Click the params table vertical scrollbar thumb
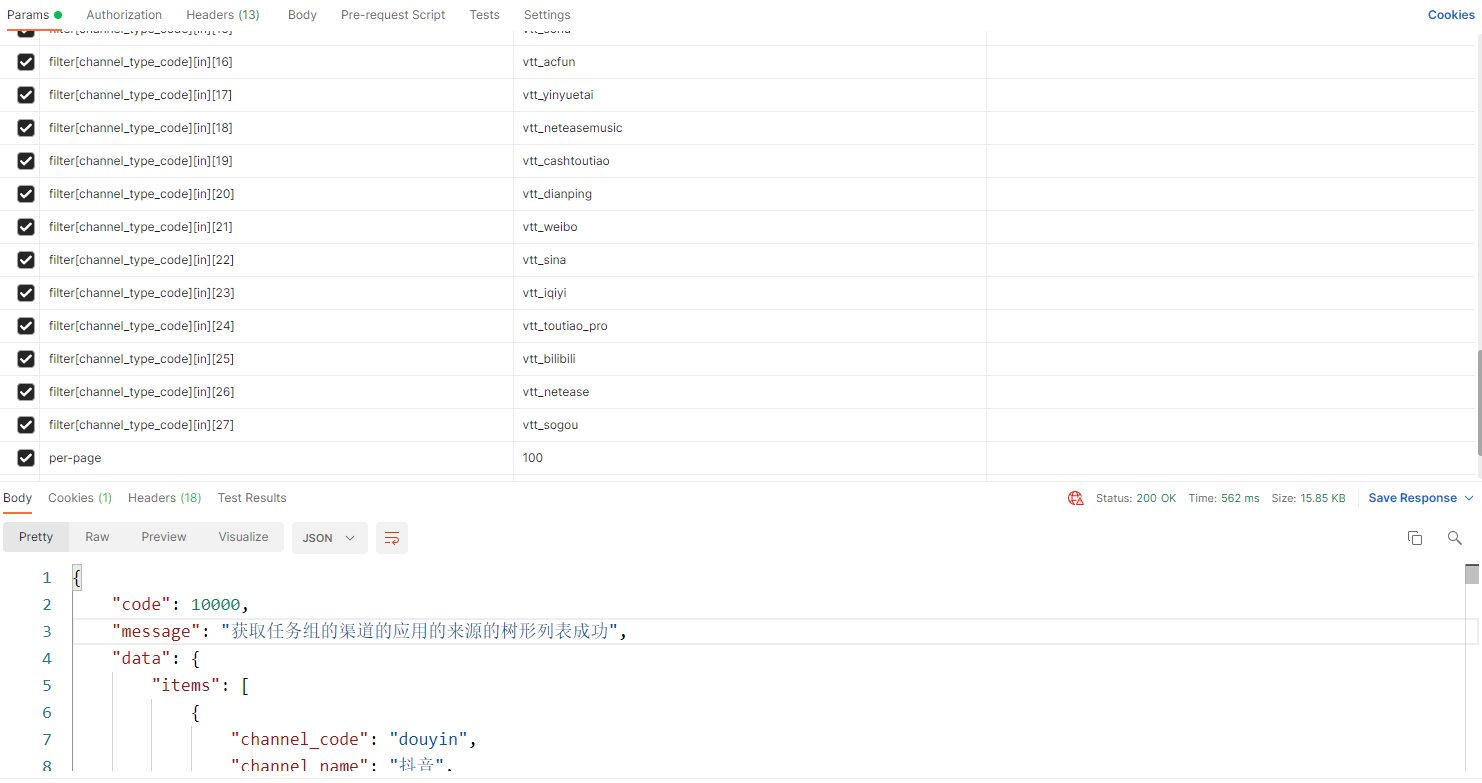 [x=1478, y=401]
